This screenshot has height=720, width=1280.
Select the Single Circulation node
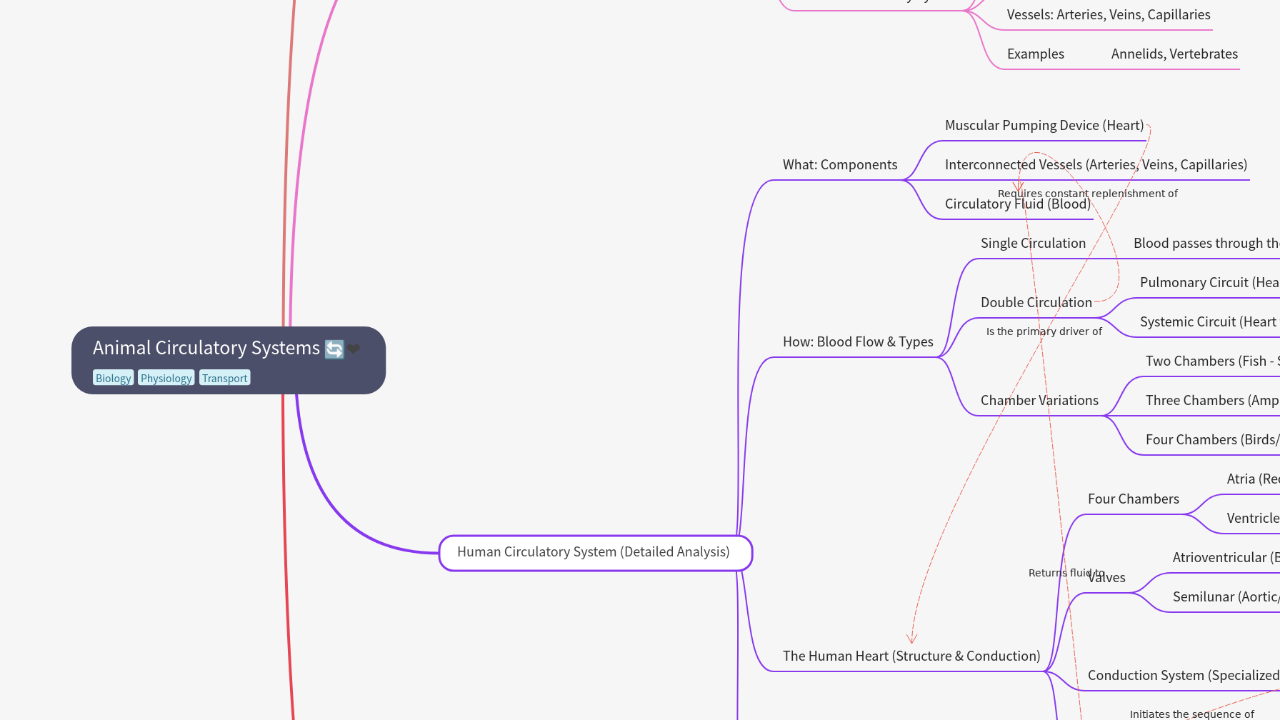coord(1033,244)
